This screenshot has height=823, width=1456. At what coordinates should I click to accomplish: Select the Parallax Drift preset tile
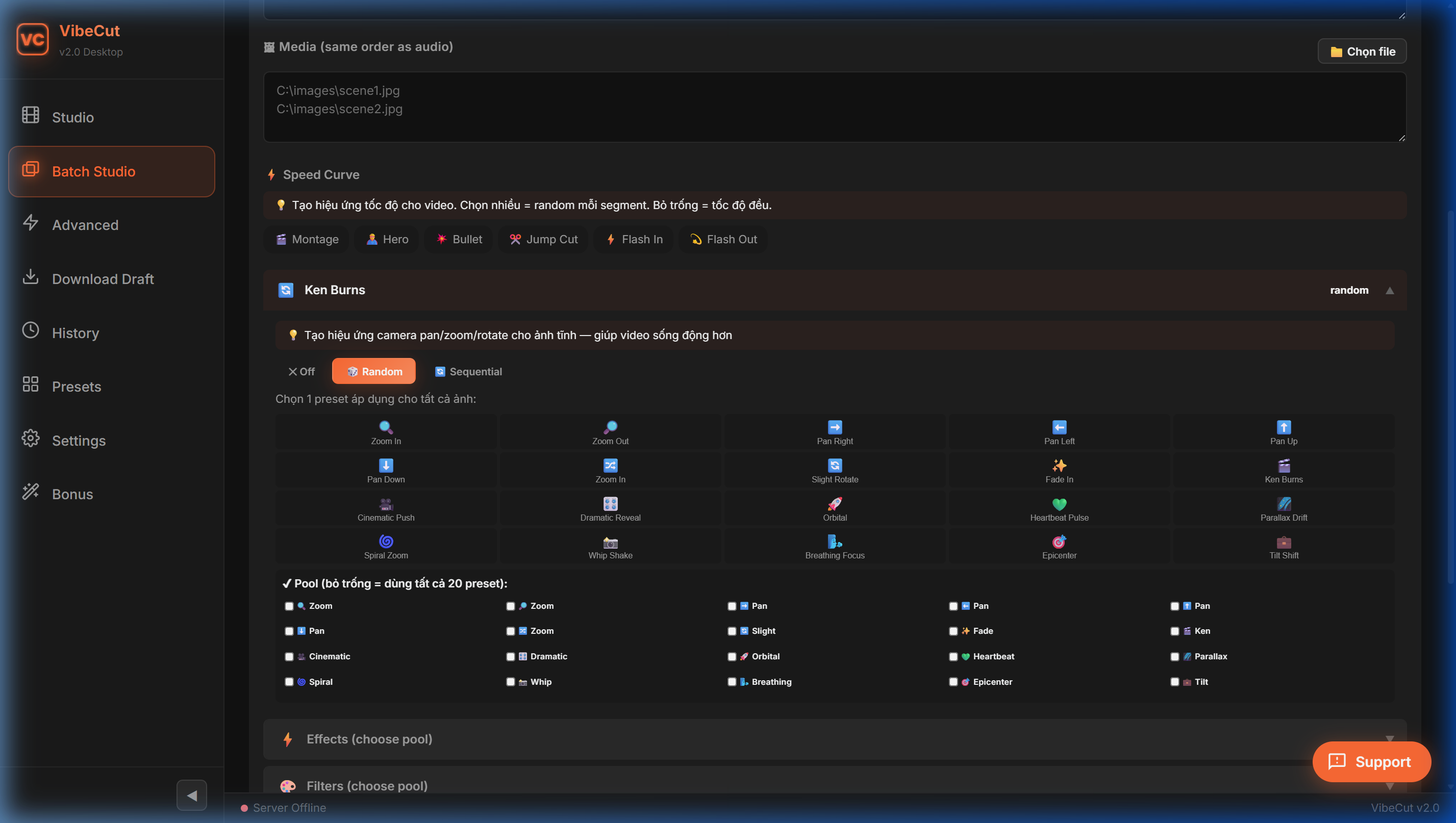tap(1284, 509)
